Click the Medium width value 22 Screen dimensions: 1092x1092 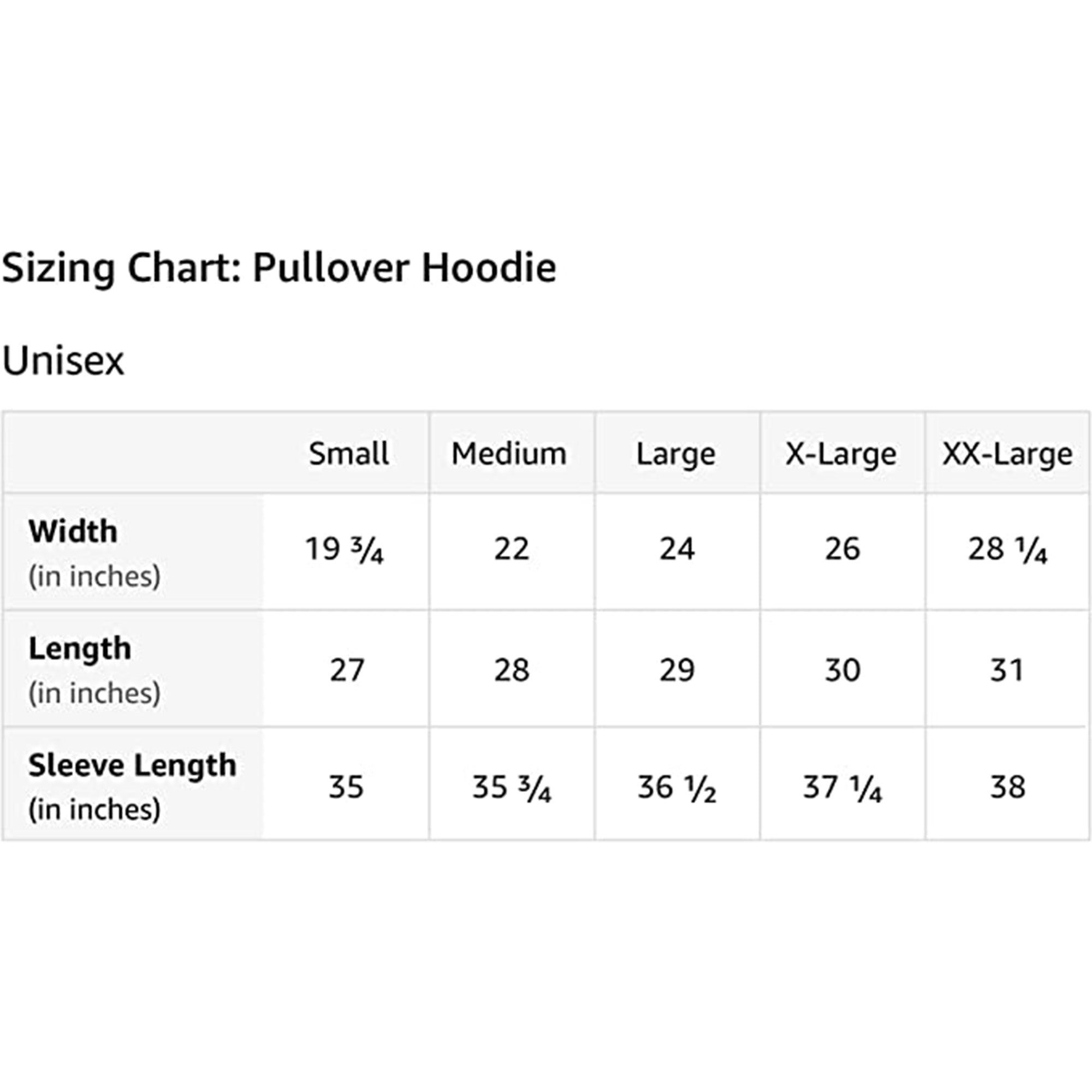[x=512, y=549]
